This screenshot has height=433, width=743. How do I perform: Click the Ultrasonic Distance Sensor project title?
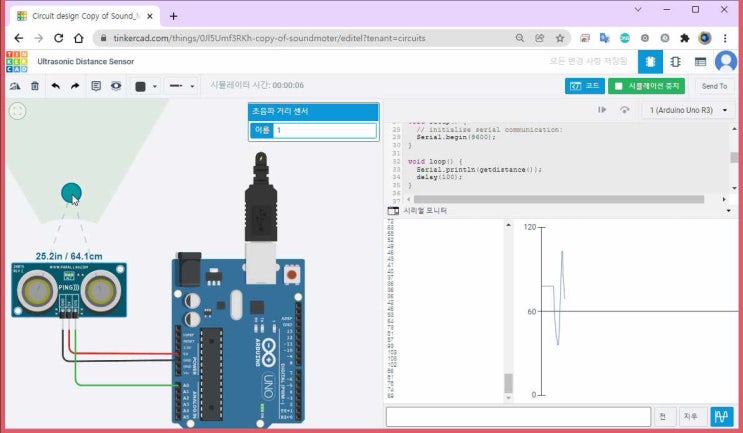(86, 62)
